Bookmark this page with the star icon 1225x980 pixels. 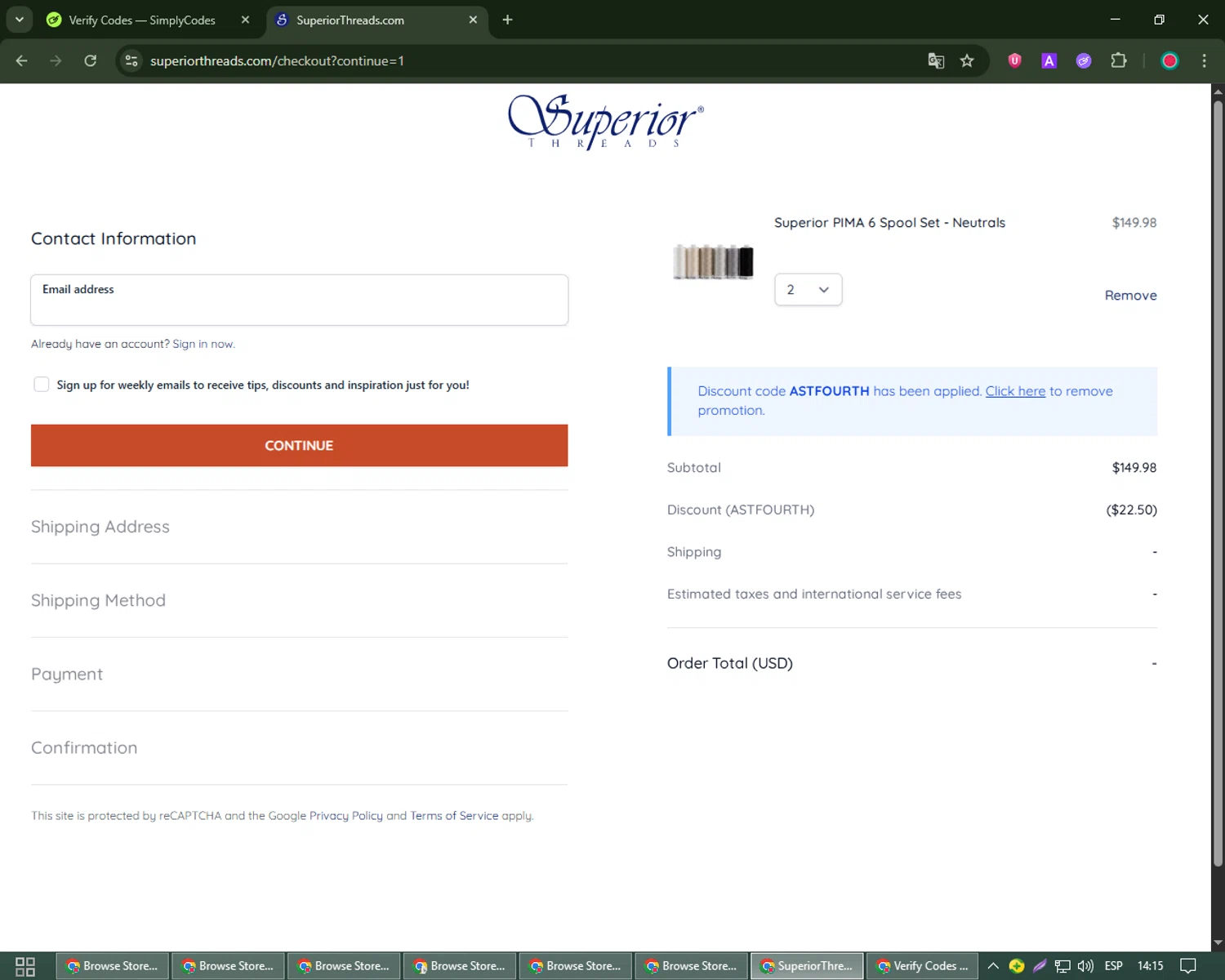967,60
